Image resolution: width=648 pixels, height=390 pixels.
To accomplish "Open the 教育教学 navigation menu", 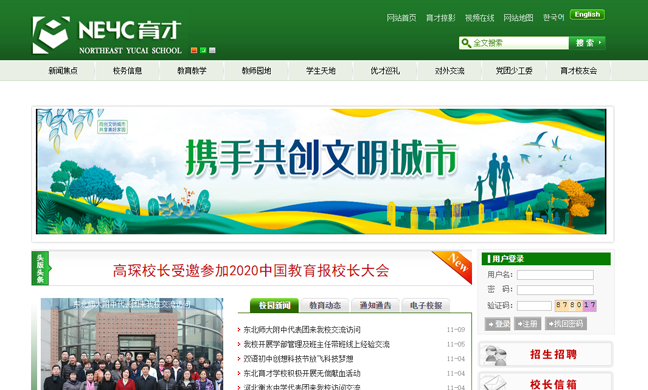I will 192,71.
